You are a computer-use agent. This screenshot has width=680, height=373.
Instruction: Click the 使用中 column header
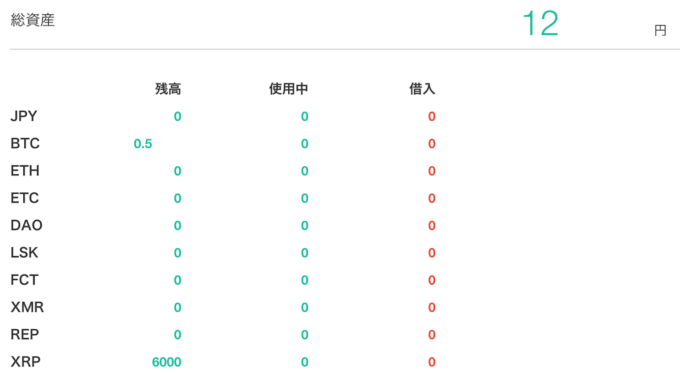click(x=288, y=89)
